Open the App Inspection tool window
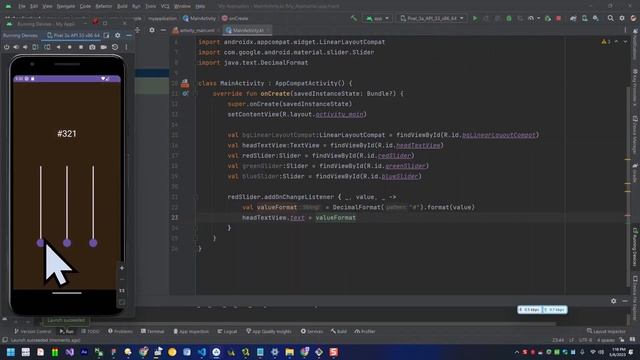Image resolution: width=640 pixels, height=360 pixels. (191, 331)
